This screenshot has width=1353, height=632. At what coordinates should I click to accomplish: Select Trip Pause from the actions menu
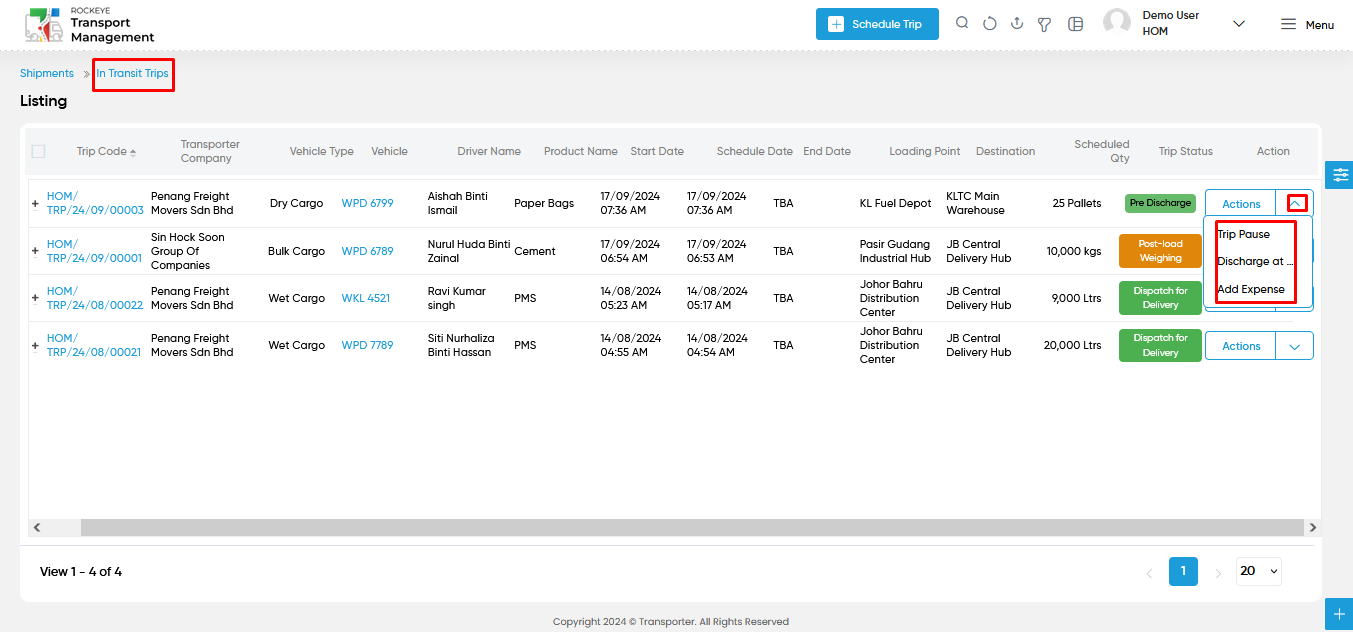[x=1243, y=234]
